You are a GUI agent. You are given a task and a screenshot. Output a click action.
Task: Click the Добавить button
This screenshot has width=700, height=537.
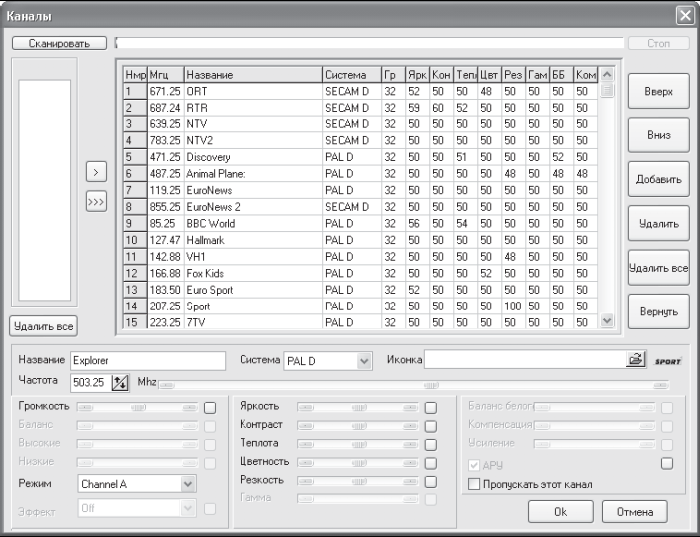click(658, 179)
